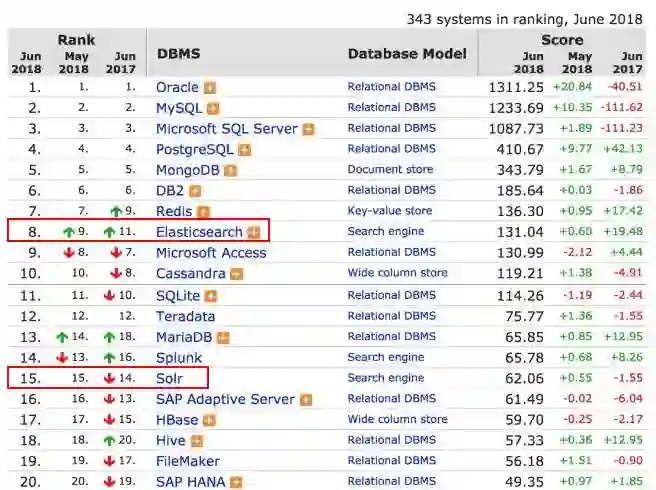Viewport: 656px width, 490px height.
Task: Click the Rank column header
Action: pos(76,40)
